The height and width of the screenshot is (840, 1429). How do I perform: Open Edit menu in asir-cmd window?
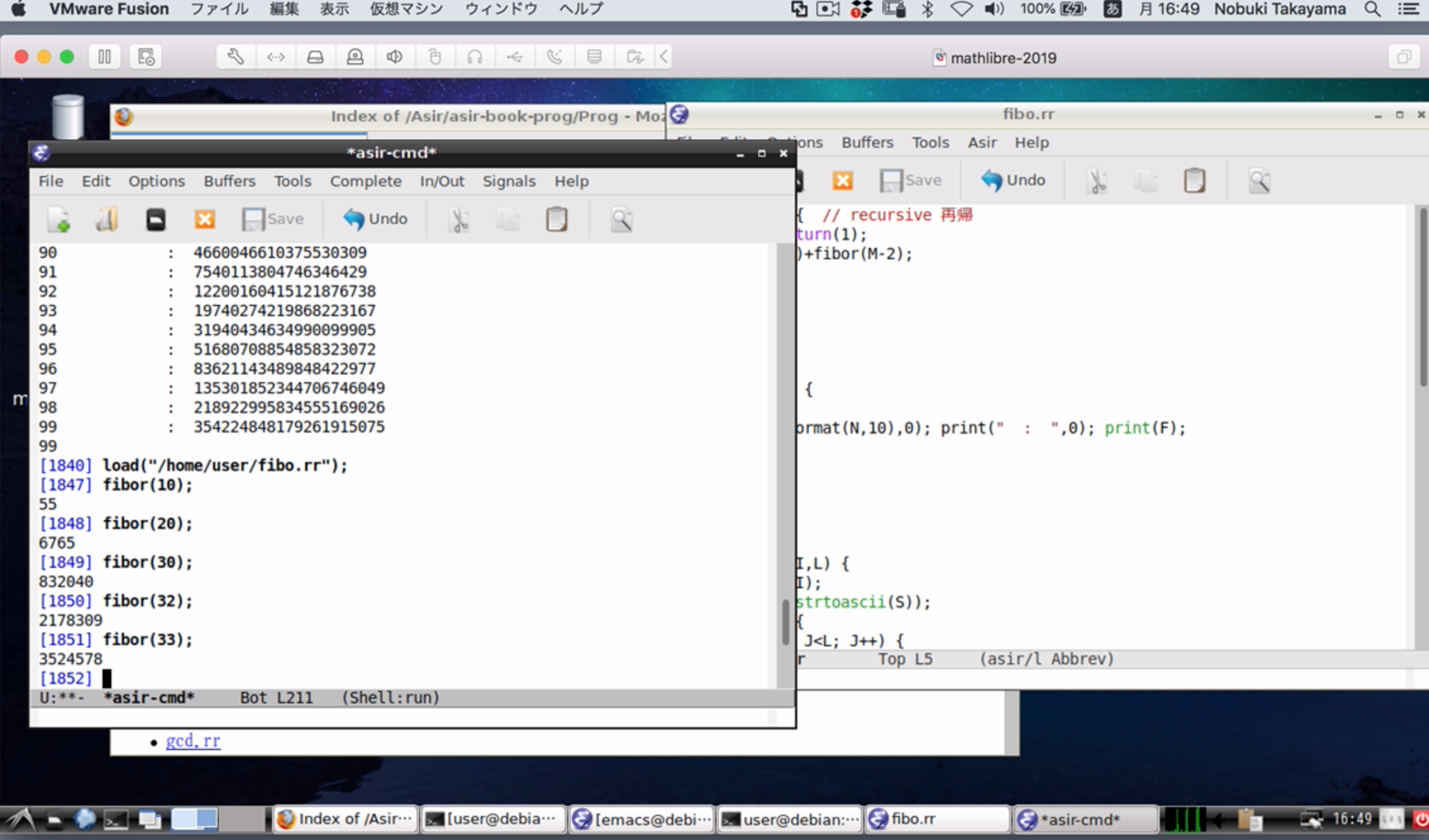(96, 181)
